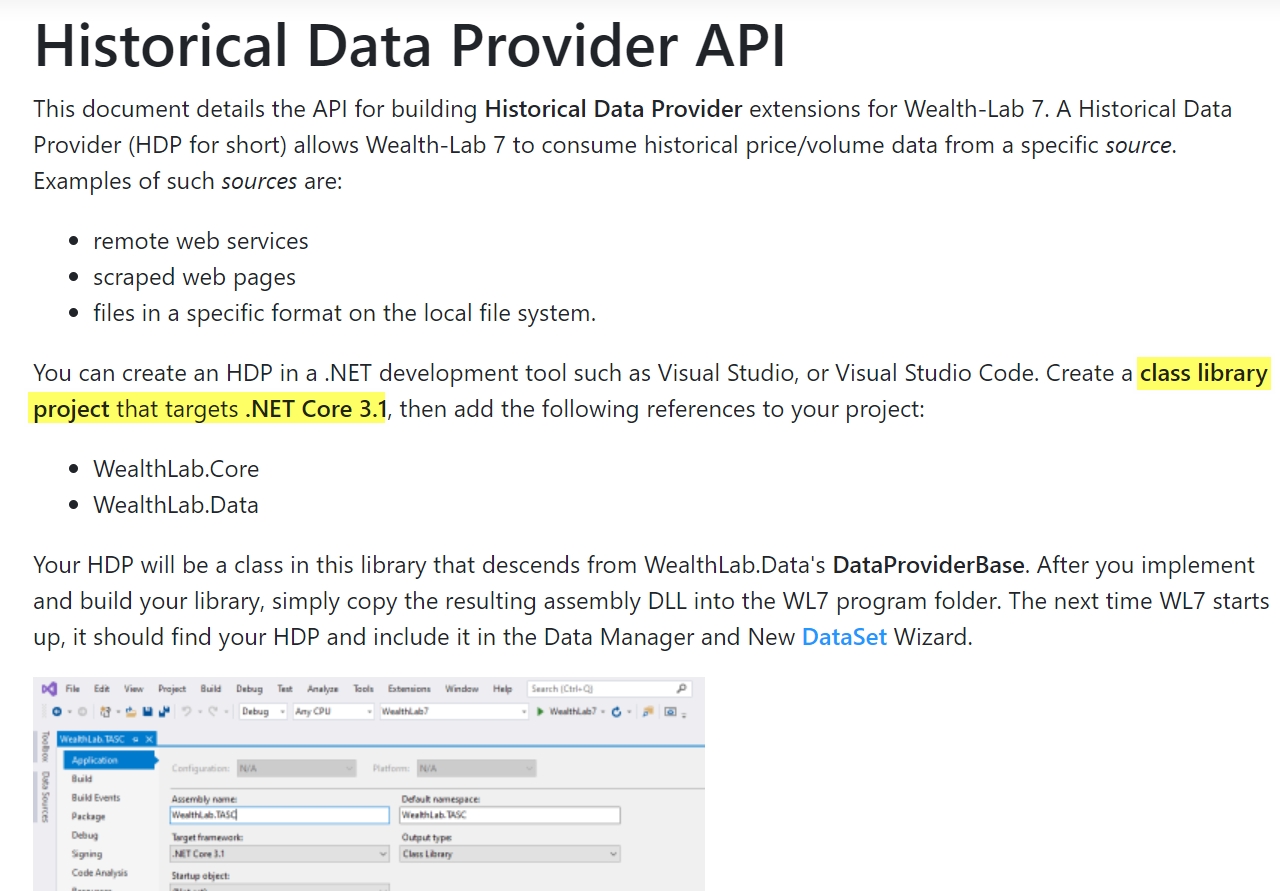1280x891 pixels.
Task: Select the Package properties page
Action: pyautogui.click(x=88, y=817)
